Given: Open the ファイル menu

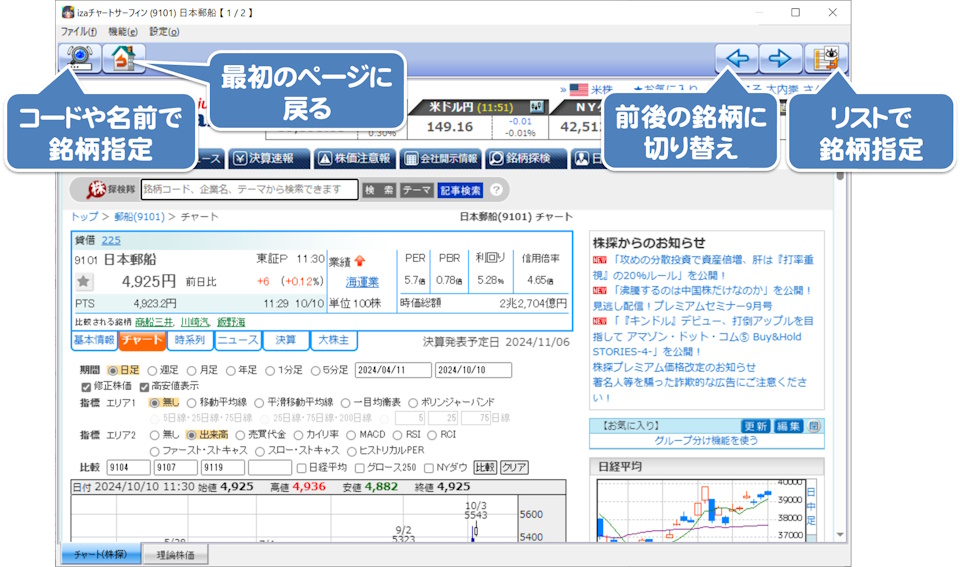Looking at the screenshot, I should (x=78, y=32).
